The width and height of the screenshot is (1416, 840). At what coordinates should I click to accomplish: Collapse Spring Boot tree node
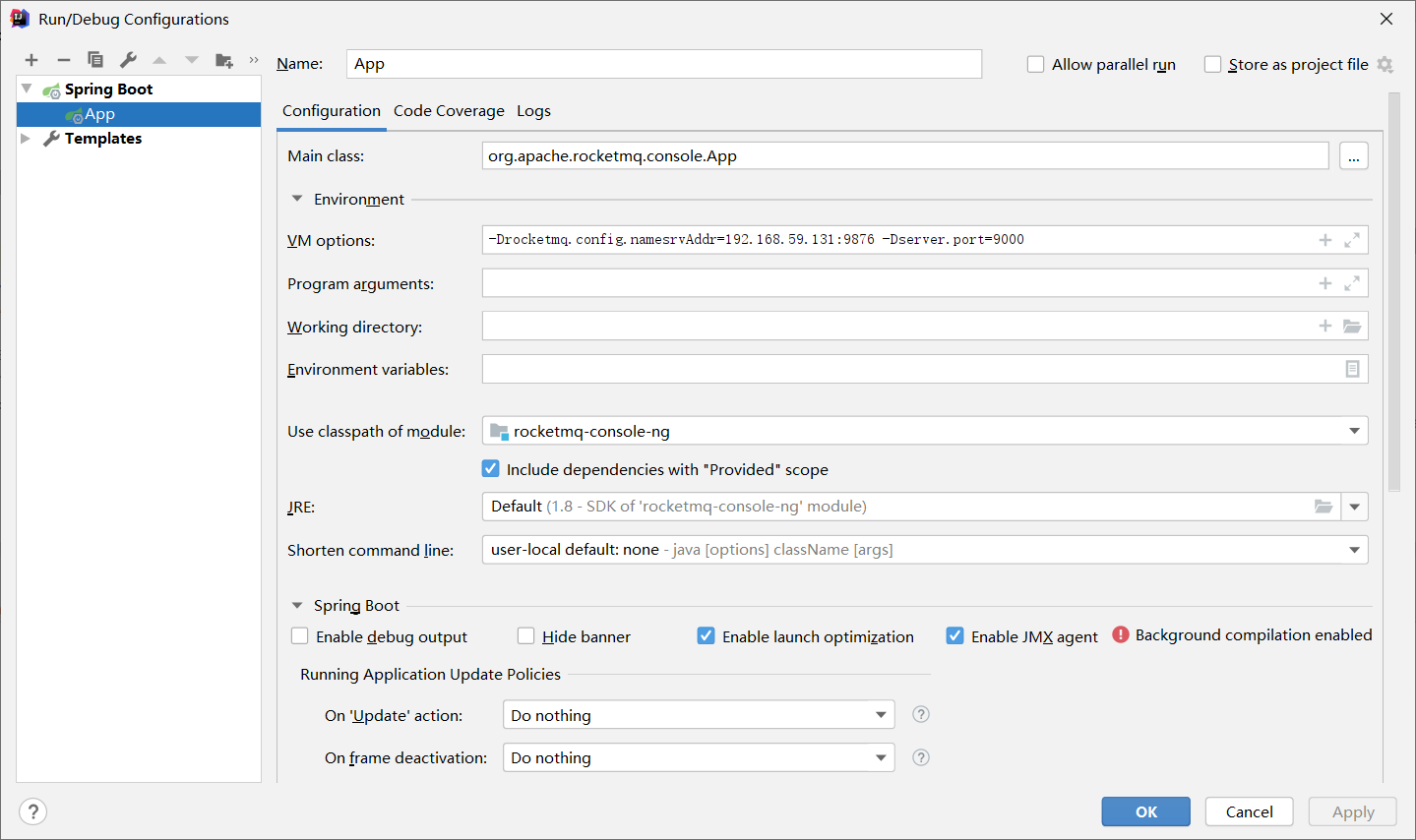point(27,89)
